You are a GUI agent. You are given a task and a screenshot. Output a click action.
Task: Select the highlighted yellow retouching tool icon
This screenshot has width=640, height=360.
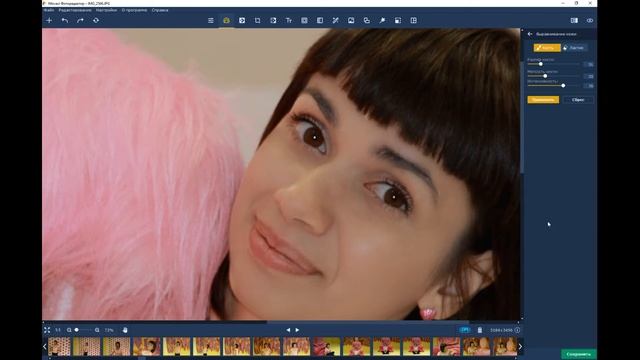click(x=227, y=20)
